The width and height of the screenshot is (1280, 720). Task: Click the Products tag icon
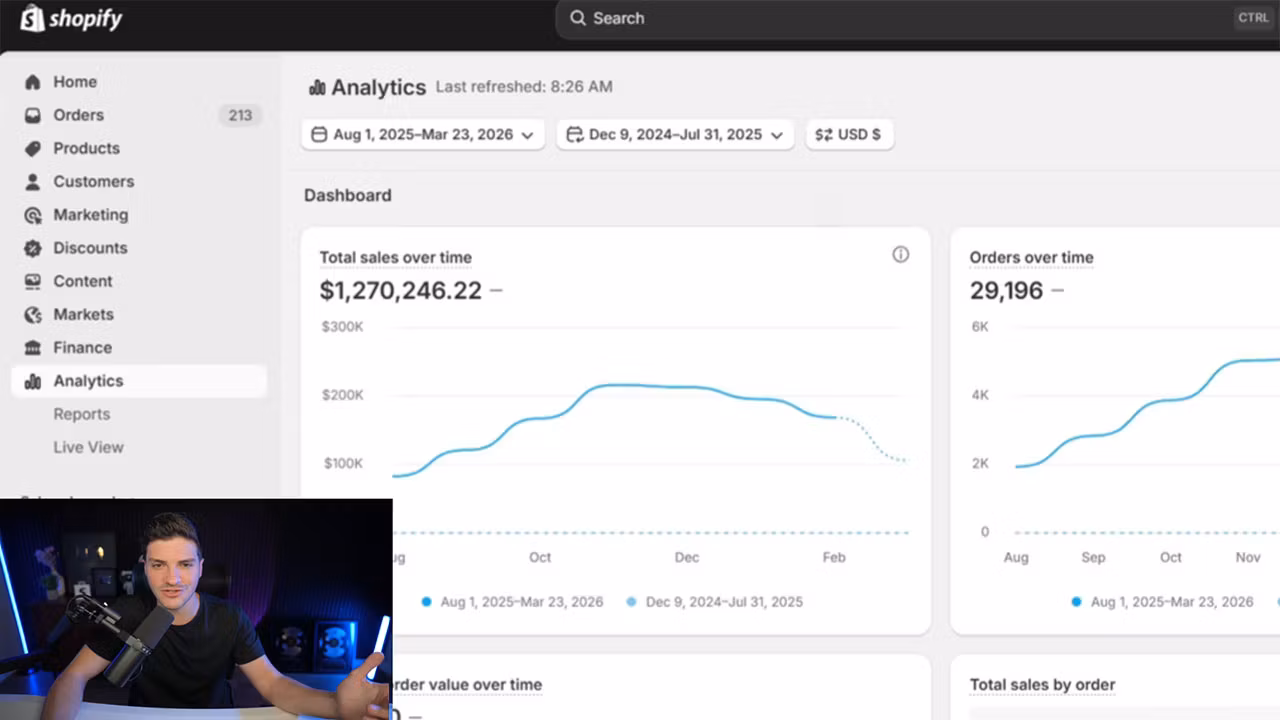coord(33,148)
